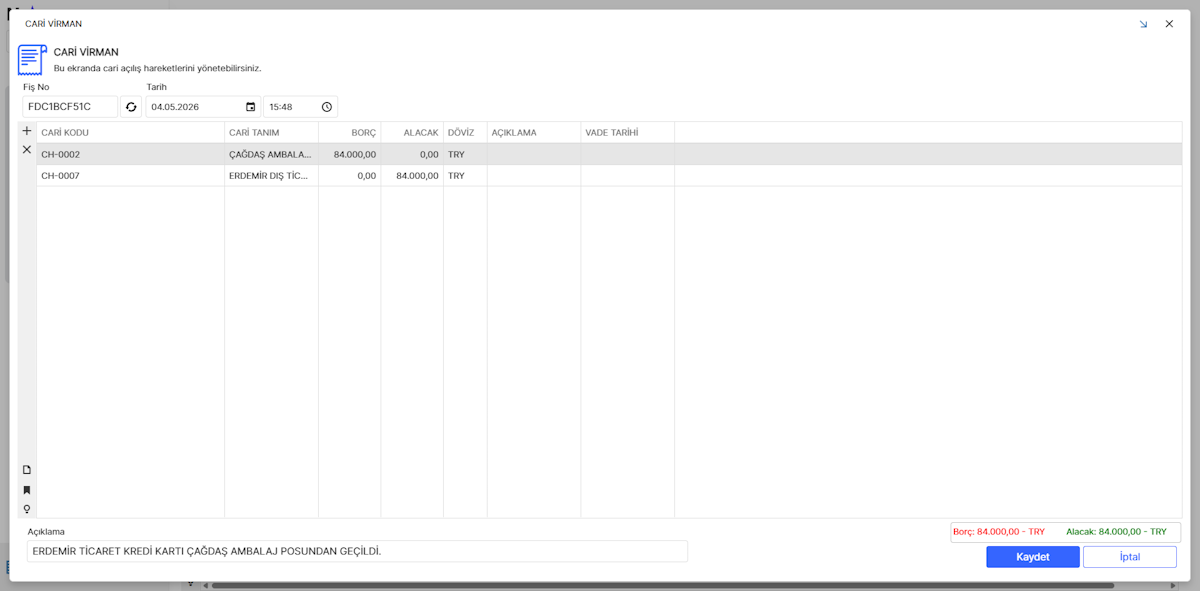The image size is (1200, 591).
Task: Click the 0,00 borç cell of CH-0007
Action: click(350, 176)
